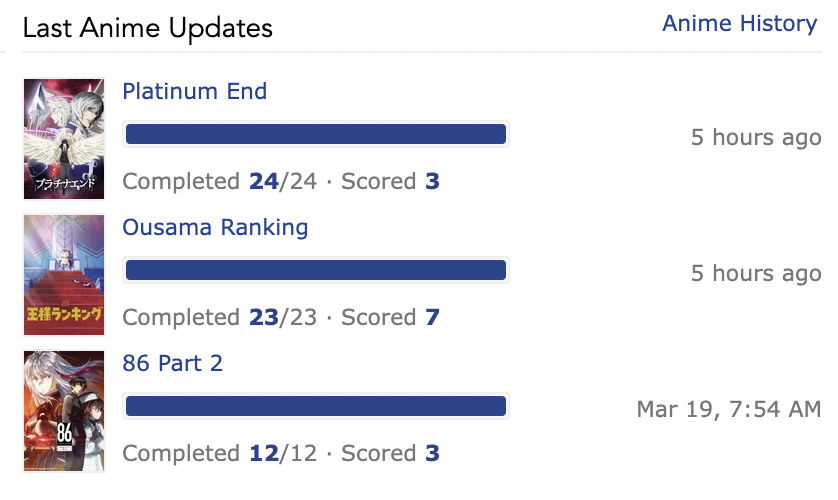Click Ousama Ranking's 5 hours ago timestamp
Screen dimensions: 838x500
pos(756,274)
